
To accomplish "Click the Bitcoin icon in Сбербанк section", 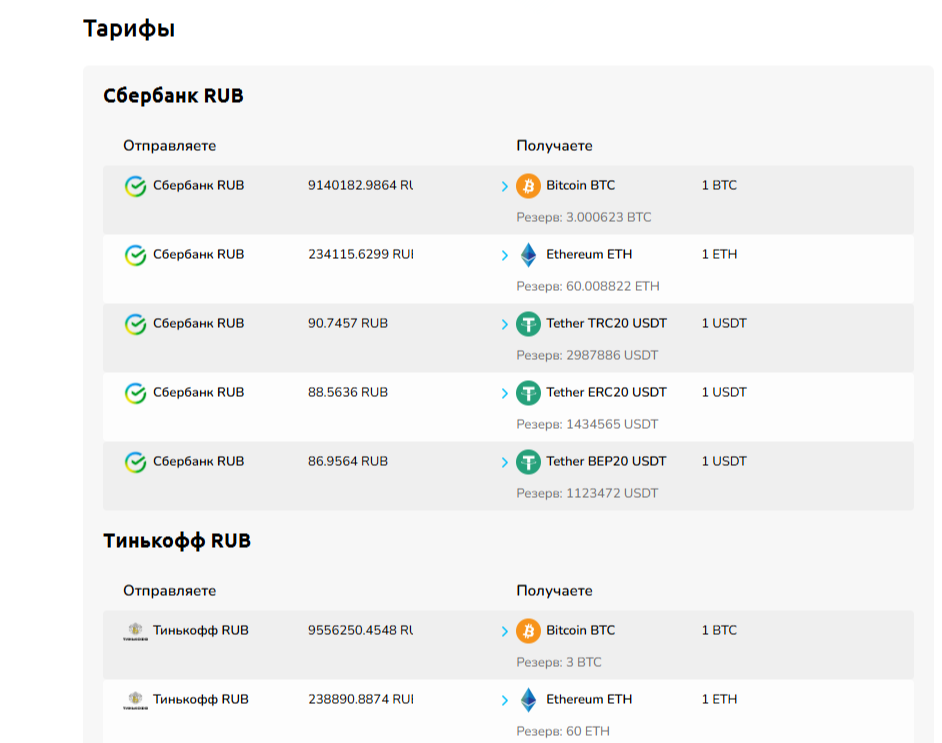I will pyautogui.click(x=528, y=186).
